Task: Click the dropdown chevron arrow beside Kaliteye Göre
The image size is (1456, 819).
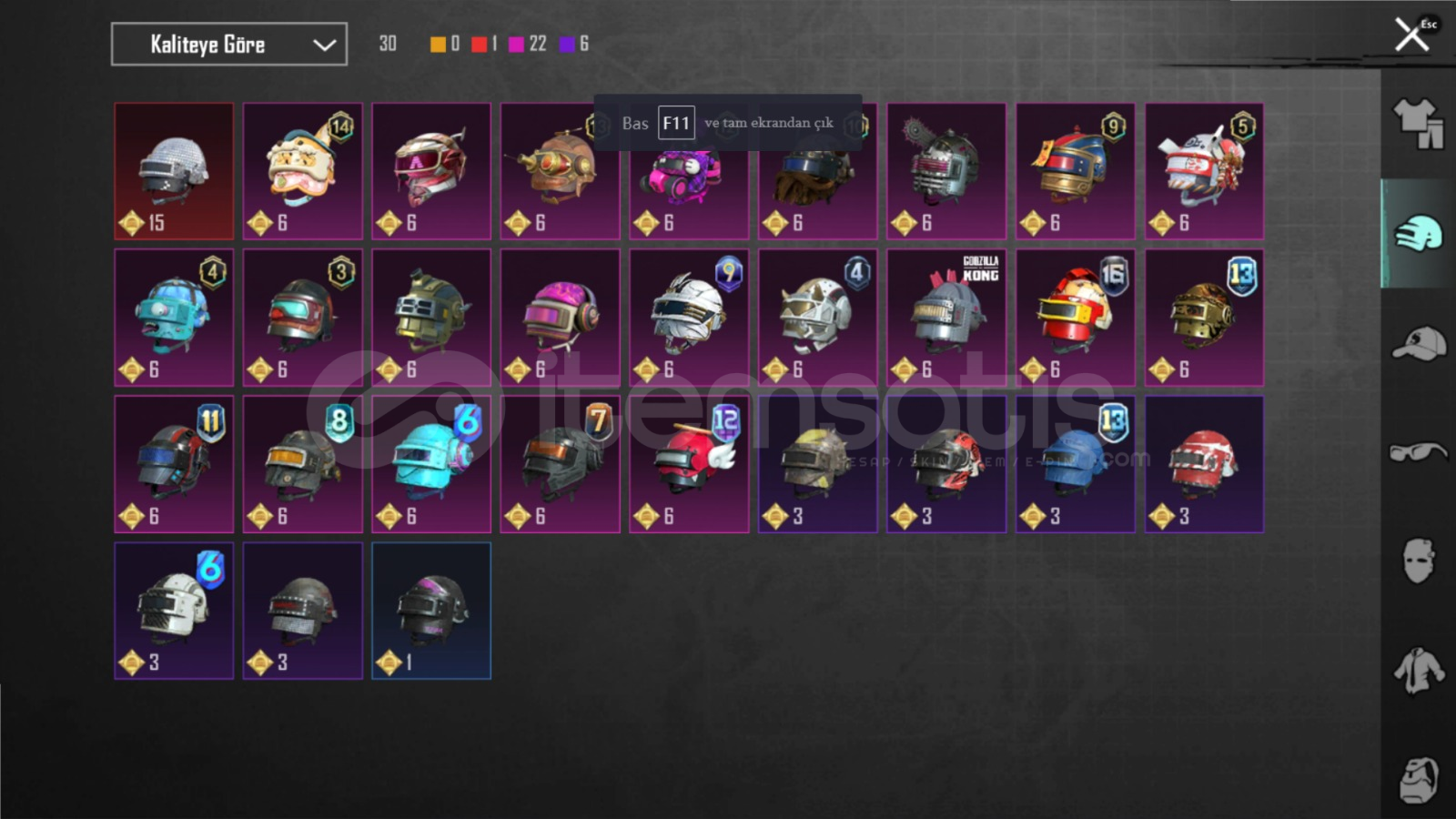Action: pyautogui.click(x=324, y=45)
